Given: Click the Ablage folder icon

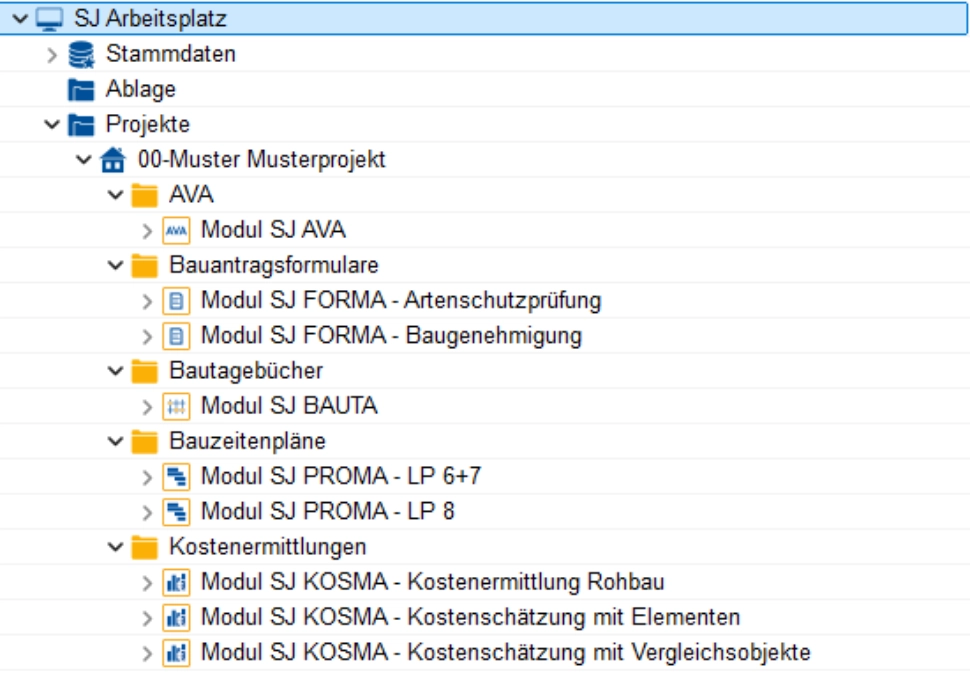Looking at the screenshot, I should click(x=81, y=90).
